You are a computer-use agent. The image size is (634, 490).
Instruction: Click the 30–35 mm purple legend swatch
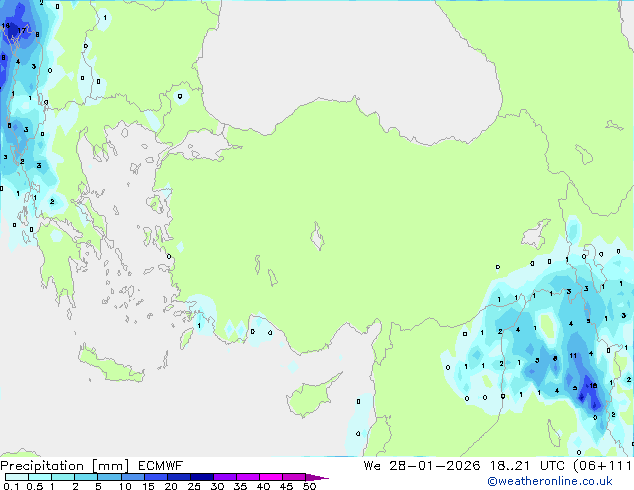[224, 477]
